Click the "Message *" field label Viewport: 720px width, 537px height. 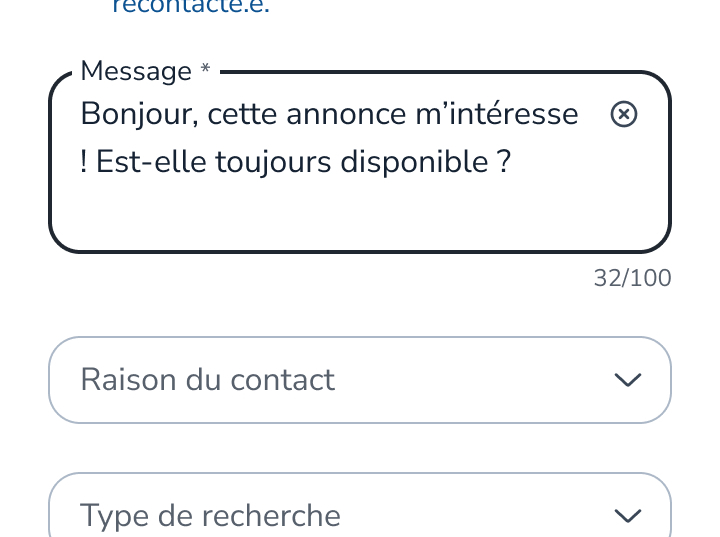coord(136,71)
